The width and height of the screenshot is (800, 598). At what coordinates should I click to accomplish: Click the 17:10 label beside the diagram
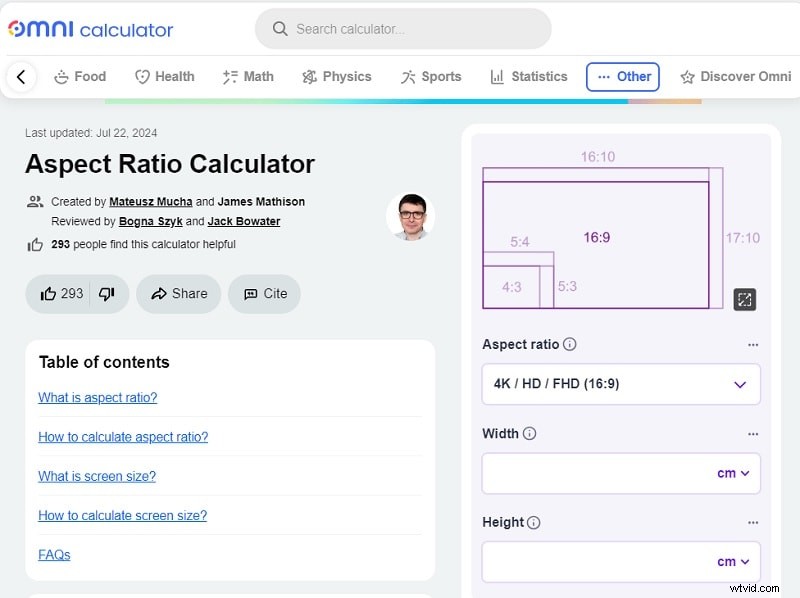click(x=742, y=238)
